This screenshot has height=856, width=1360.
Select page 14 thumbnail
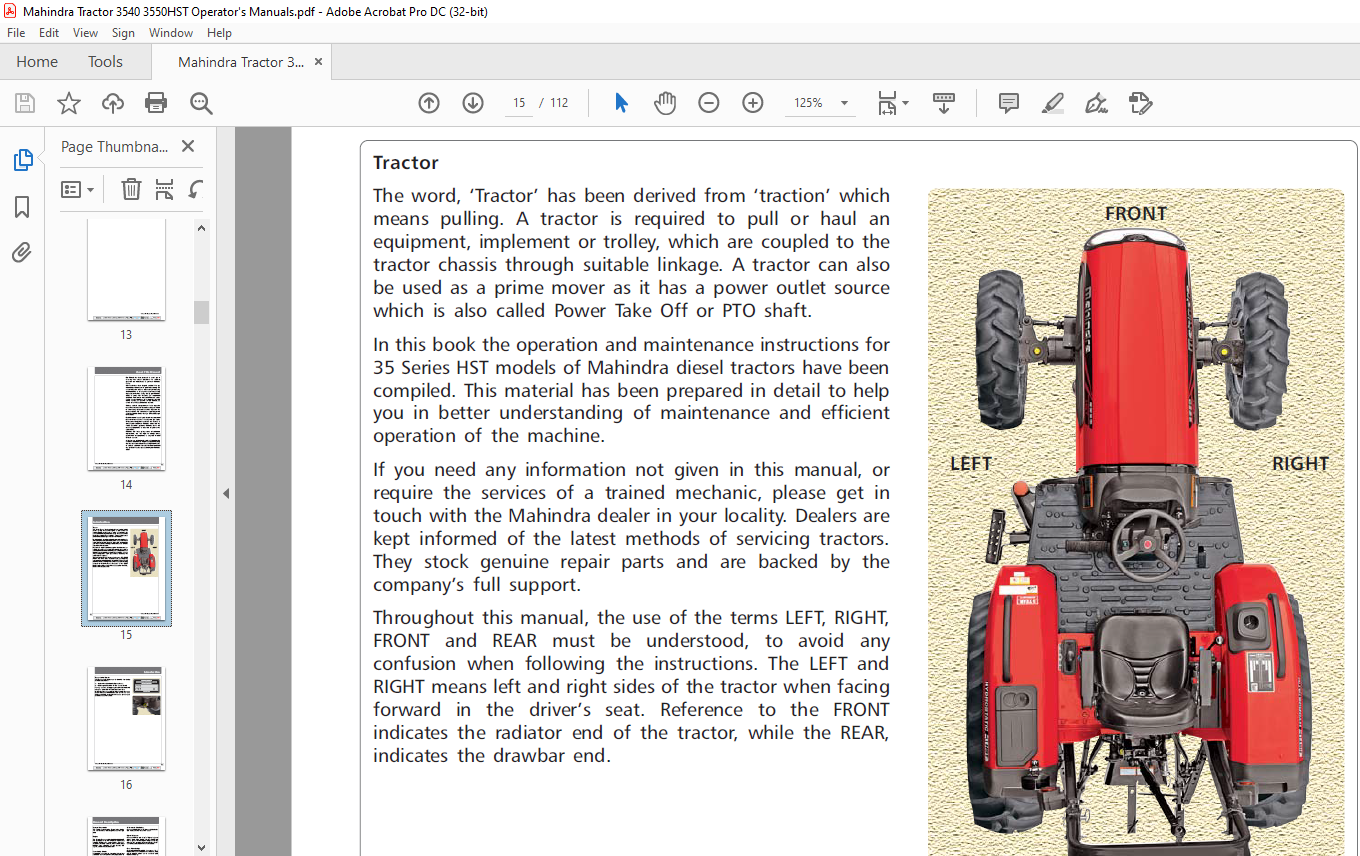coord(126,418)
